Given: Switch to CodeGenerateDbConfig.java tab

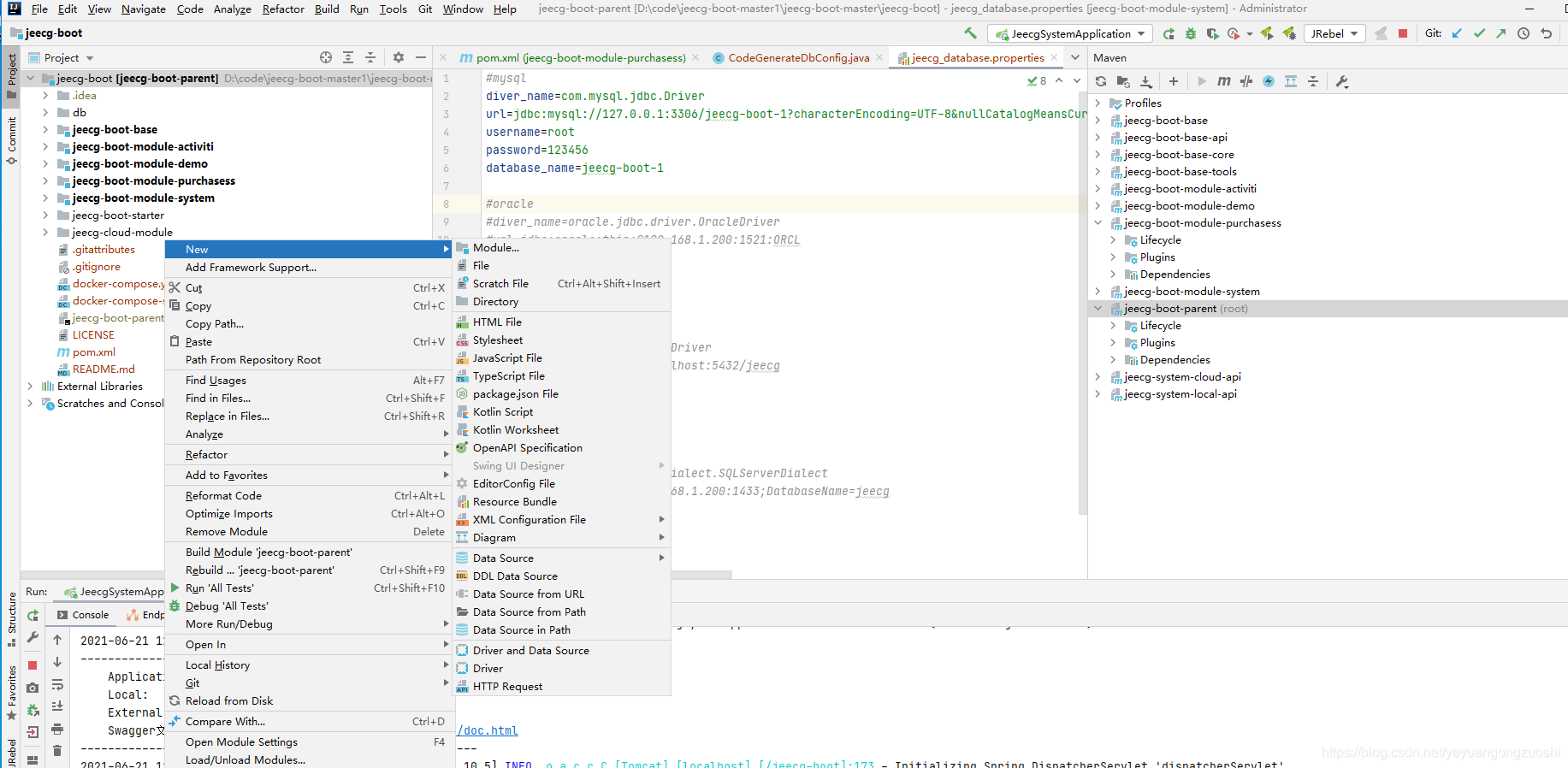Looking at the screenshot, I should (790, 57).
